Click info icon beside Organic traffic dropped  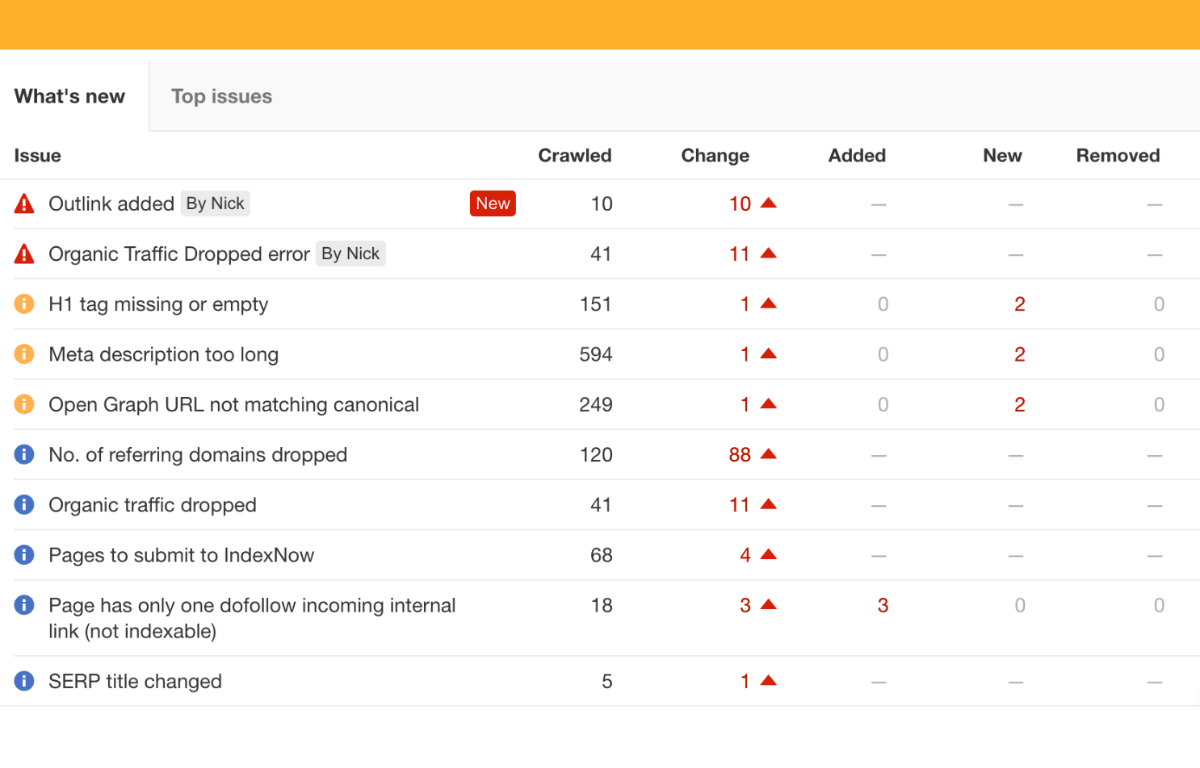coord(24,505)
